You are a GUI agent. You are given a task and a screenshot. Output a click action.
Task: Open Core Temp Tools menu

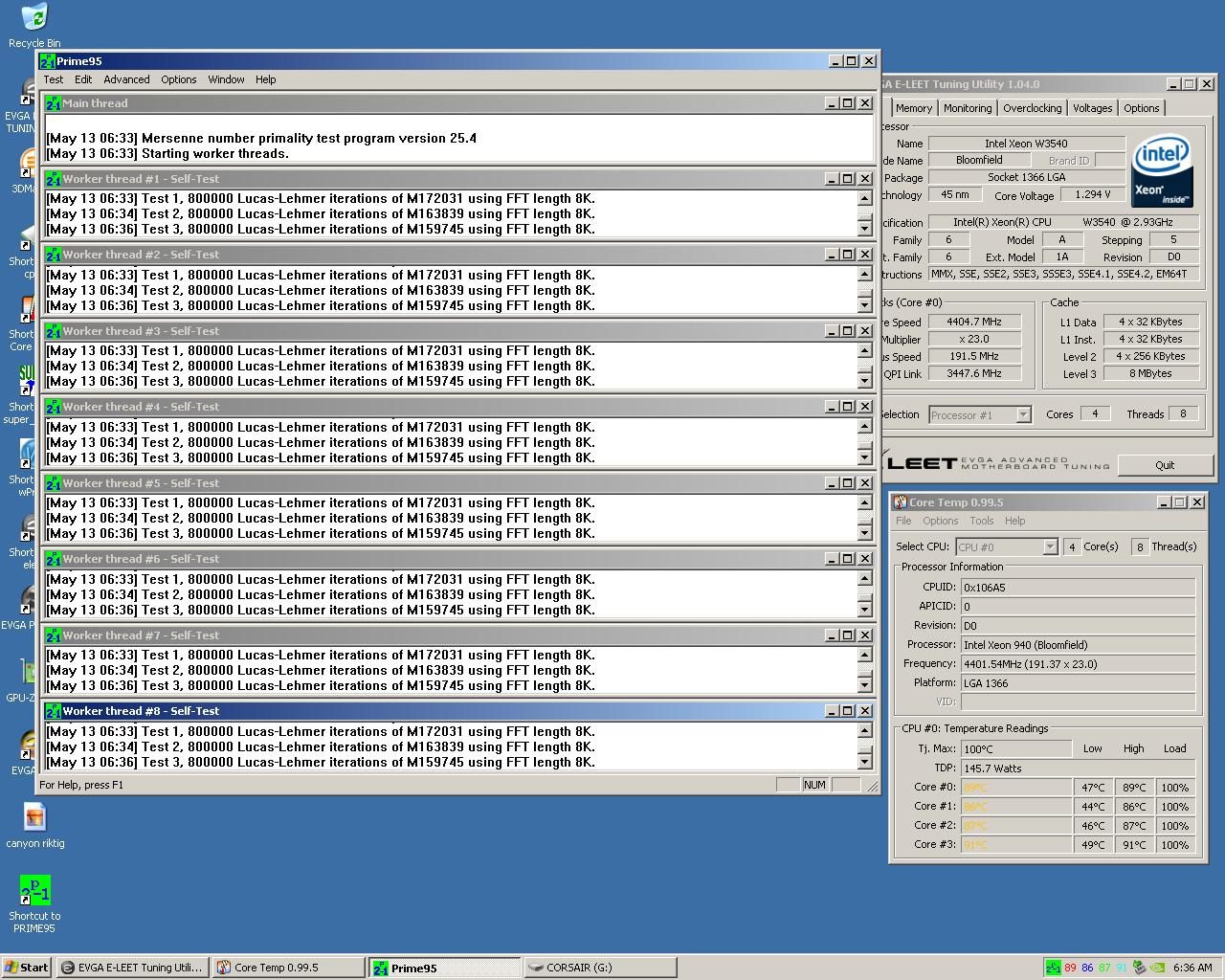pos(982,521)
